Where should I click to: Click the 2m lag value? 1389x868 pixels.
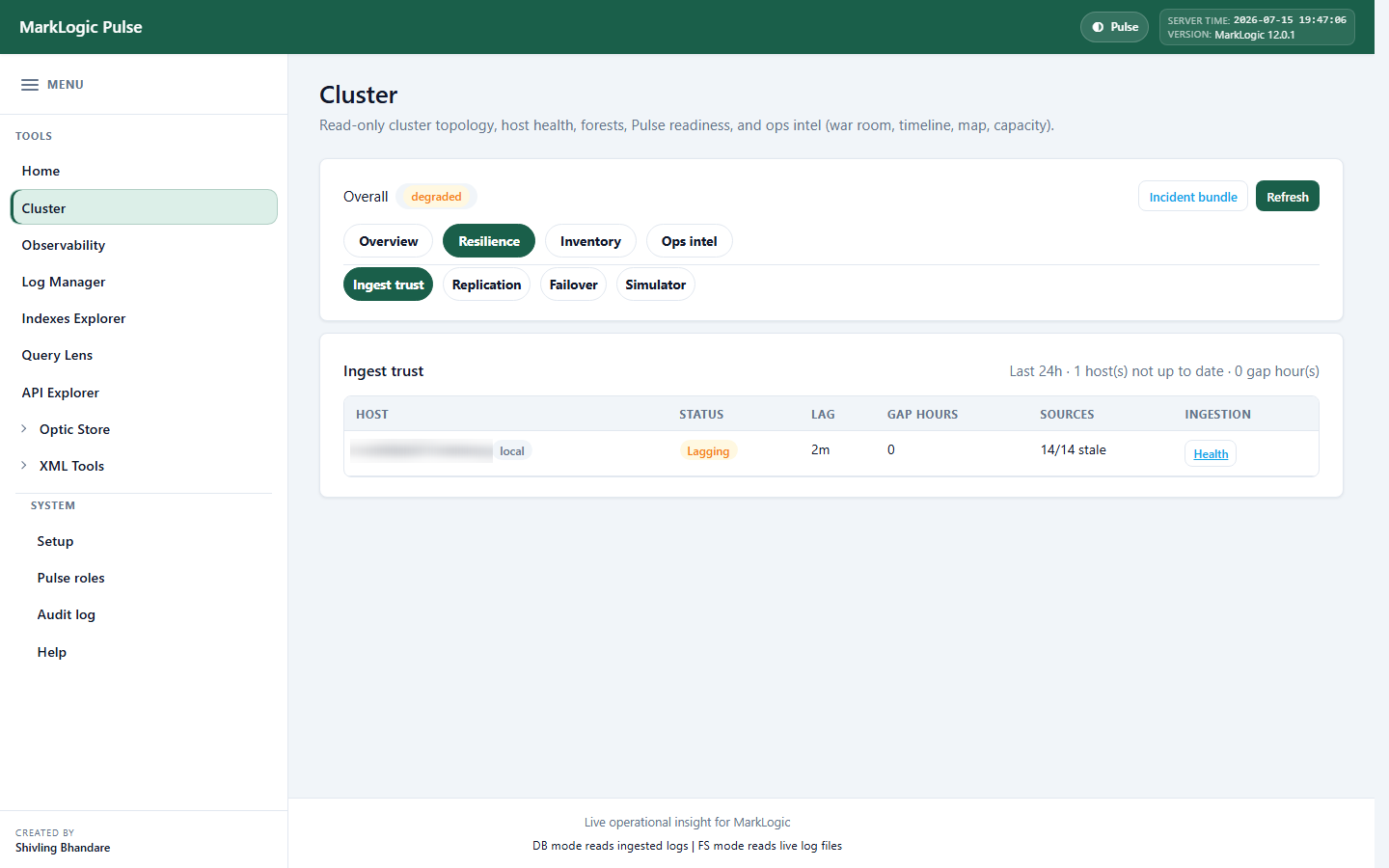click(x=820, y=450)
